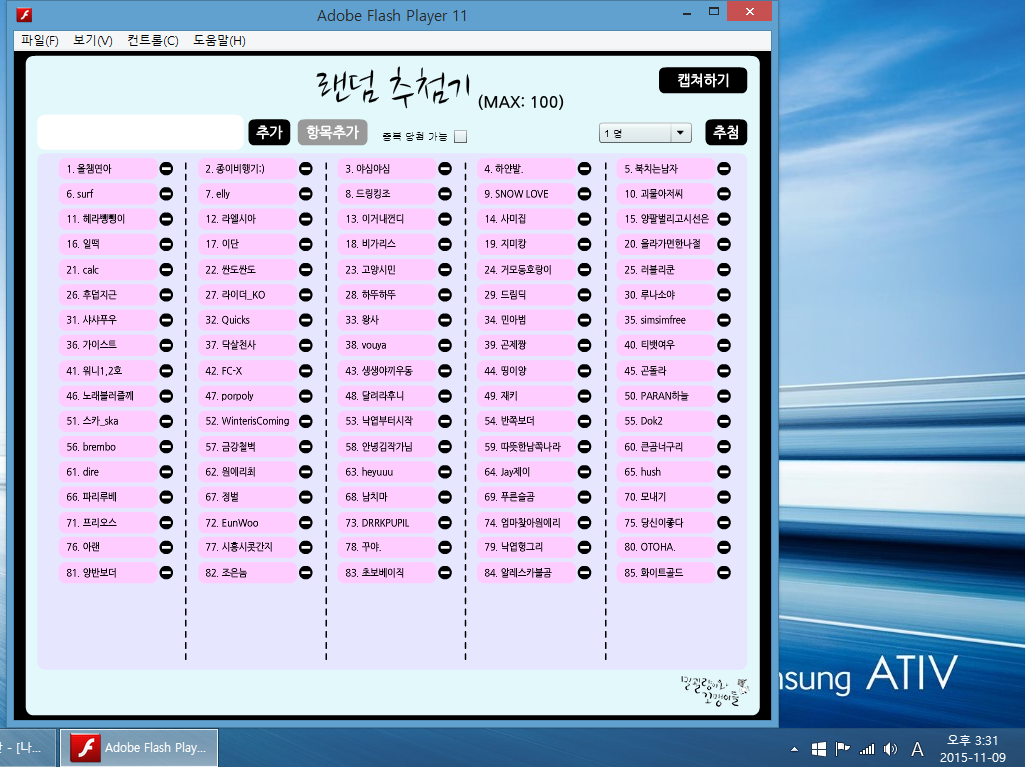This screenshot has width=1025, height=767.
Task: Remove entry 1. 올챙연아 with its minus icon
Action: [166, 169]
